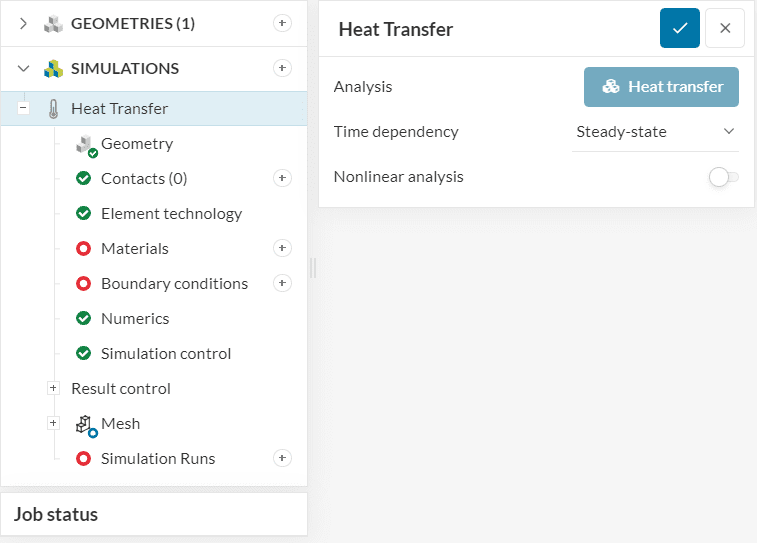The height and width of the screenshot is (543, 757).
Task: Add a new simulation with plus icon
Action: [x=282, y=68]
